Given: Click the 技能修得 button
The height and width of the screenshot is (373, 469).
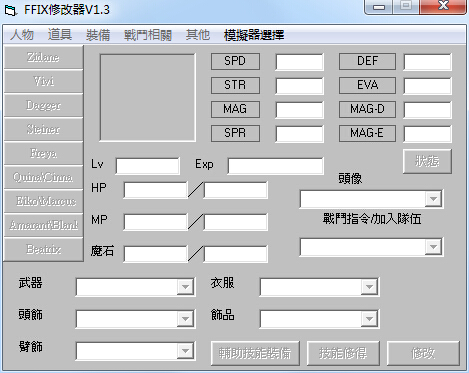Looking at the screenshot, I should coord(343,353).
